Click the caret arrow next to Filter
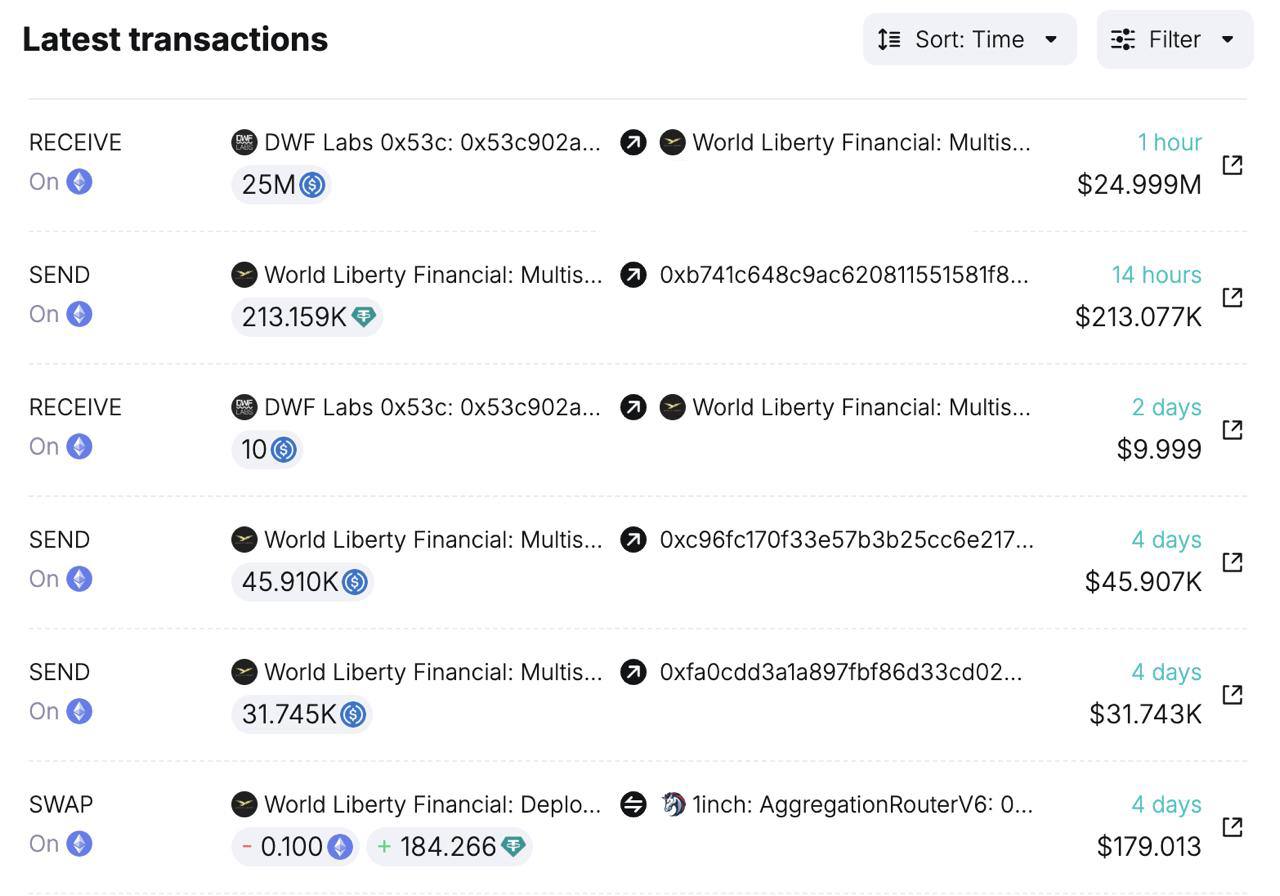 pyautogui.click(x=1228, y=40)
